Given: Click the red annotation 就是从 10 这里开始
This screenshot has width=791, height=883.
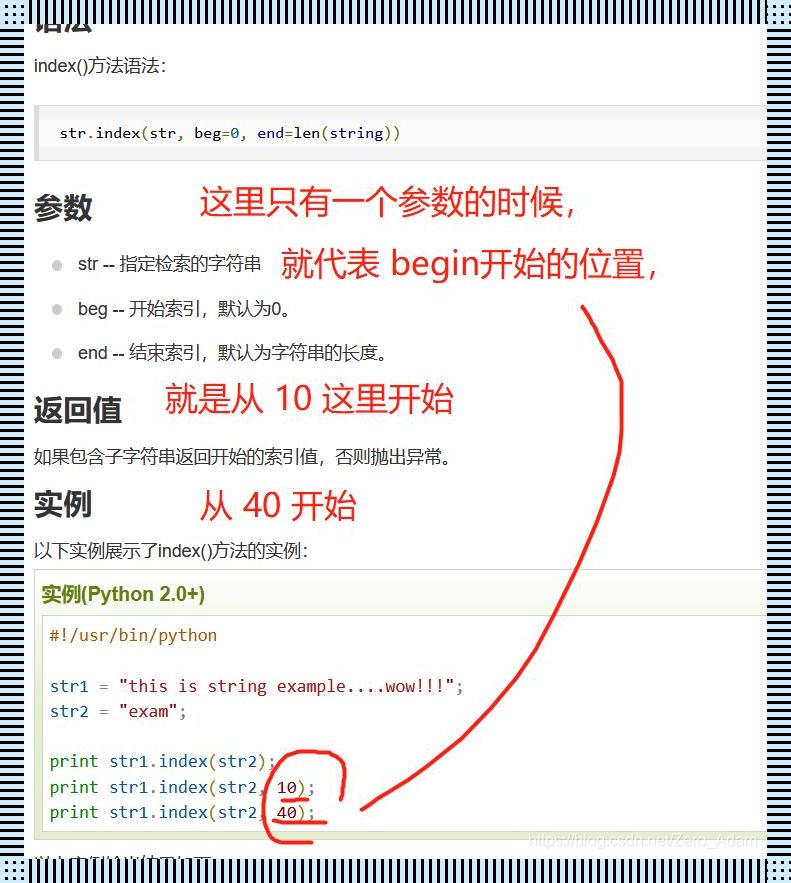Looking at the screenshot, I should (309, 399).
